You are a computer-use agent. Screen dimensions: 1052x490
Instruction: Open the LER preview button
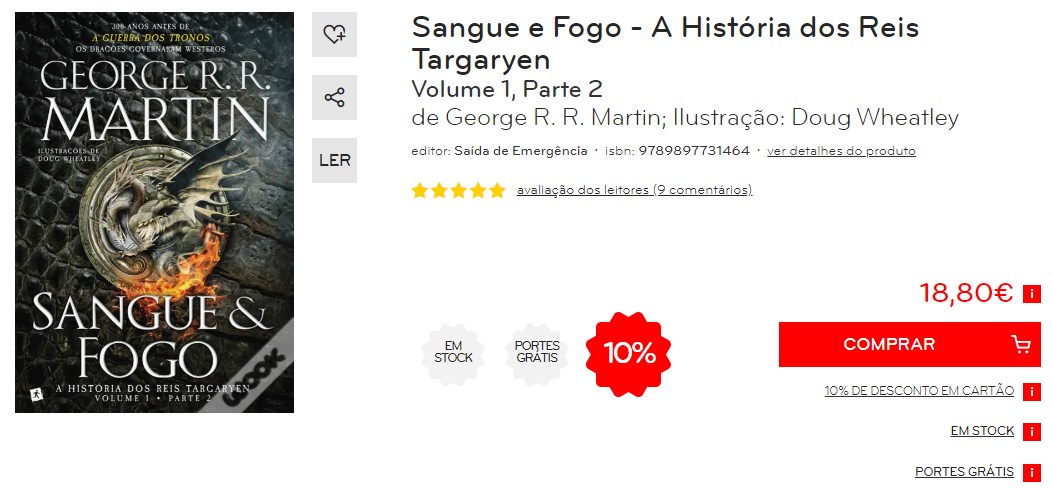coord(334,160)
